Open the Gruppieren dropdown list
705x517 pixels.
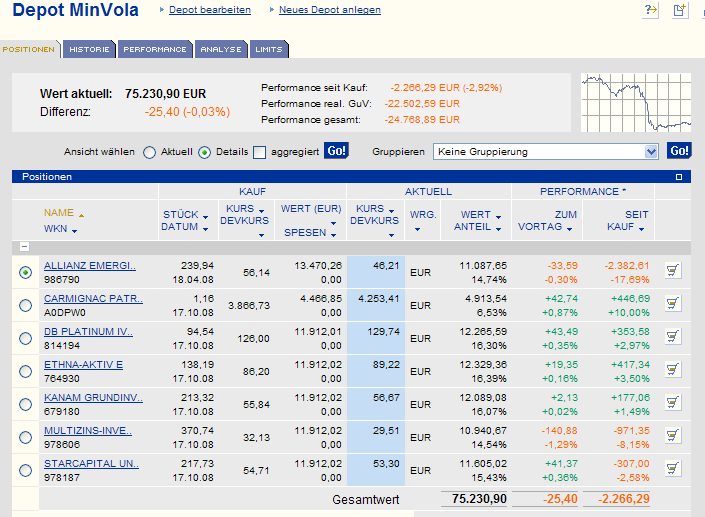pos(651,152)
